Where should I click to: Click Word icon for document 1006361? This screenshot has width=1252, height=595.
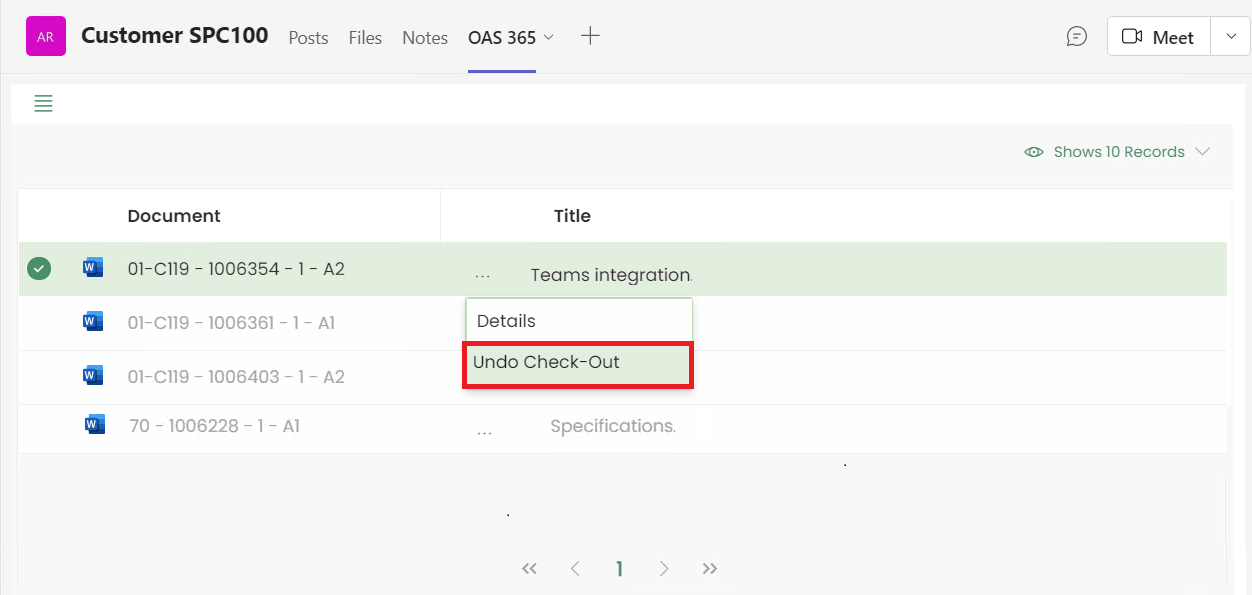(93, 322)
